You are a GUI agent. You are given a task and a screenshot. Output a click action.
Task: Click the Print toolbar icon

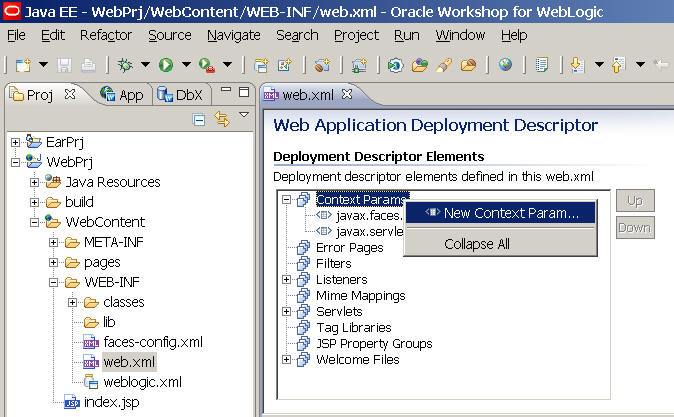(88, 65)
